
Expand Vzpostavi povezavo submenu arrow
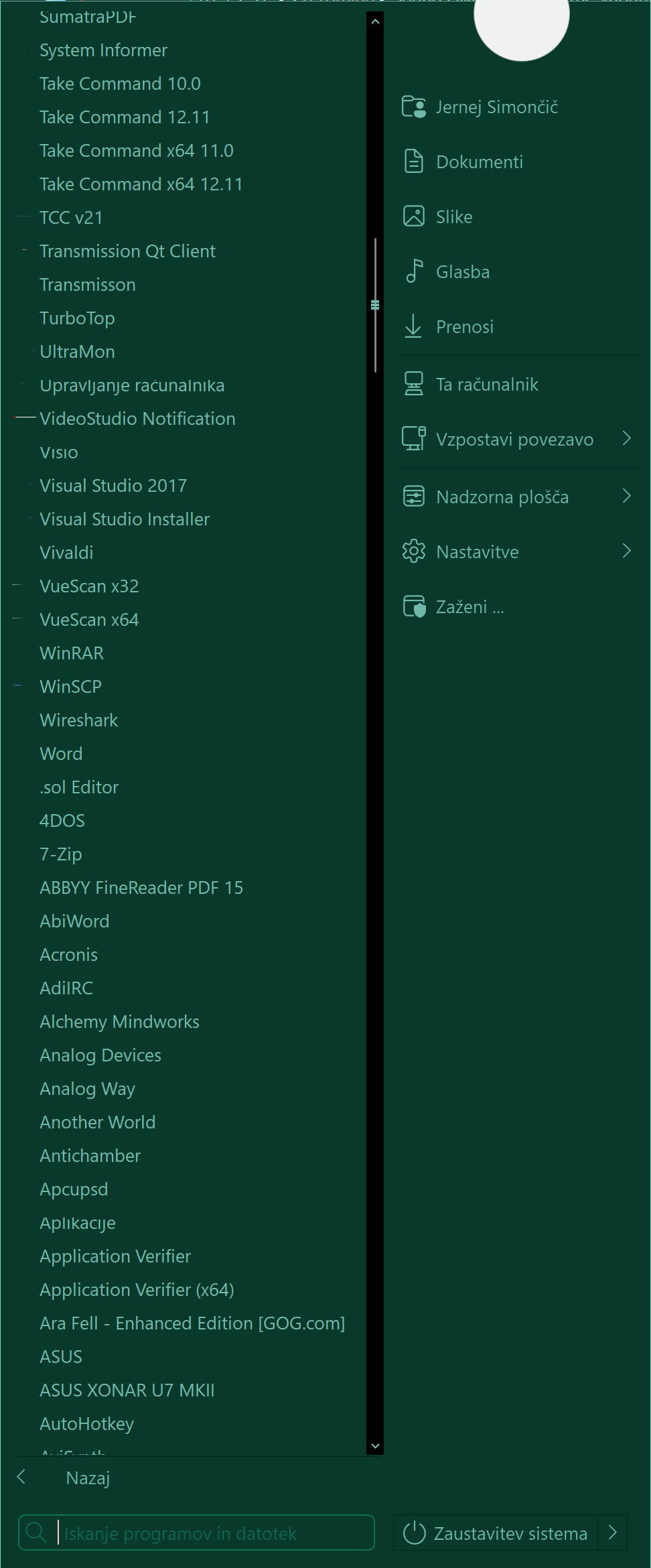[x=627, y=438]
